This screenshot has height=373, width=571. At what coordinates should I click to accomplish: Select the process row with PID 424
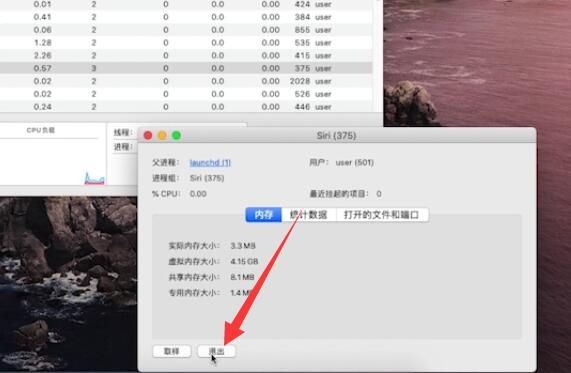click(x=186, y=4)
